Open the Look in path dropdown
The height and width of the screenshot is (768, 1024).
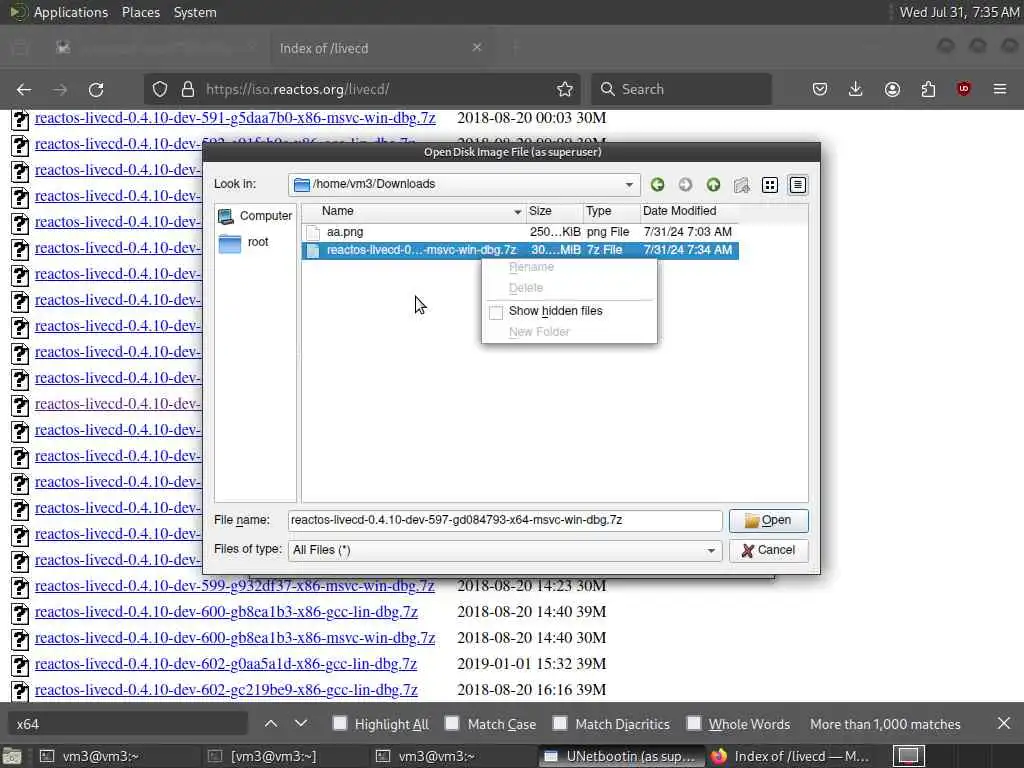coord(629,185)
